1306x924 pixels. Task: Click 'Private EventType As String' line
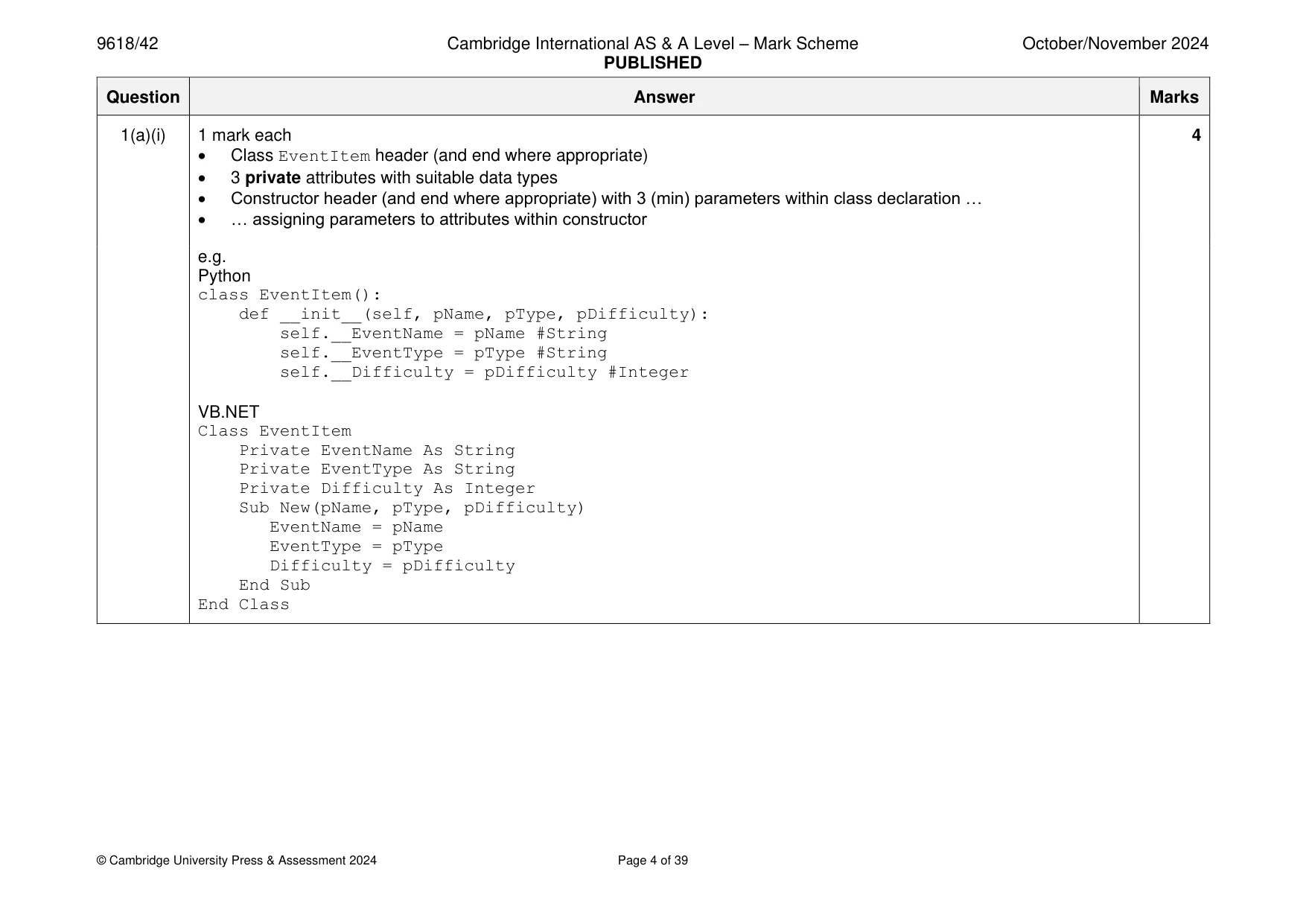pyautogui.click(x=377, y=469)
